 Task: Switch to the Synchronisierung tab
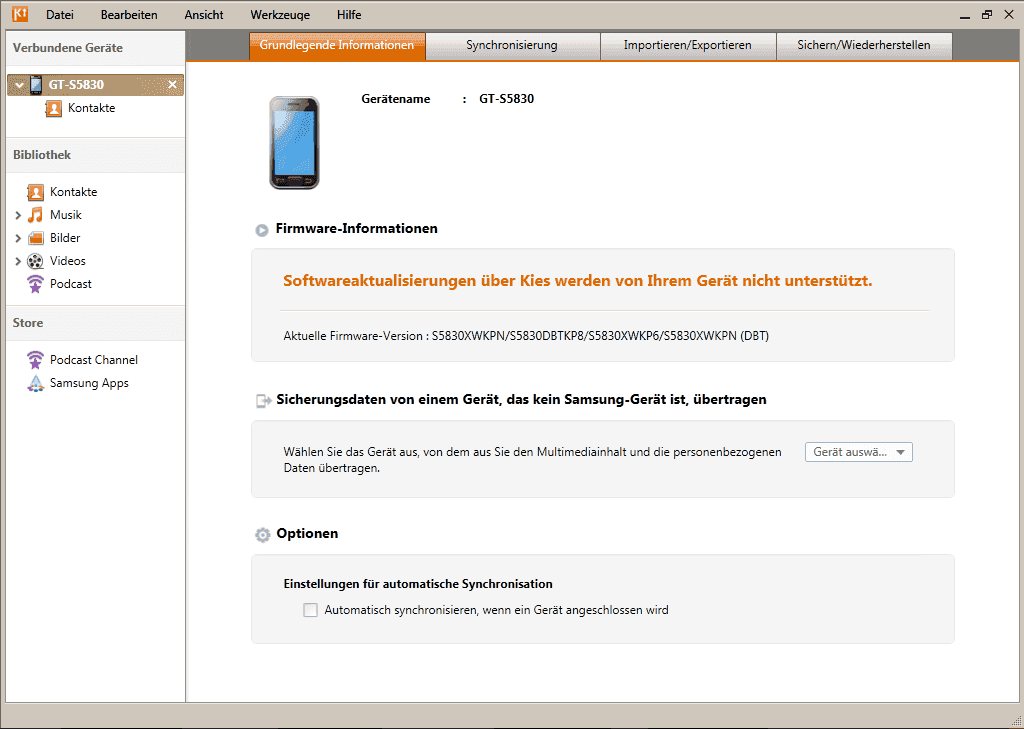pos(512,46)
